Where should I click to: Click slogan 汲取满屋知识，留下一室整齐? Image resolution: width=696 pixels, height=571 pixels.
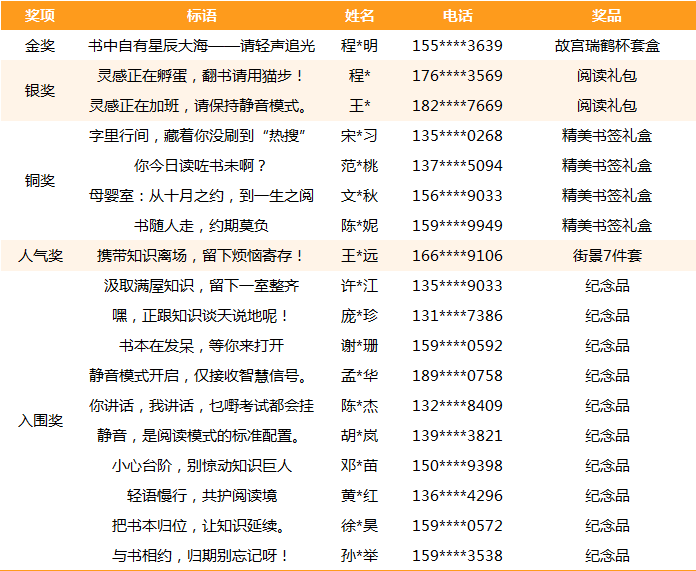click(x=202, y=286)
